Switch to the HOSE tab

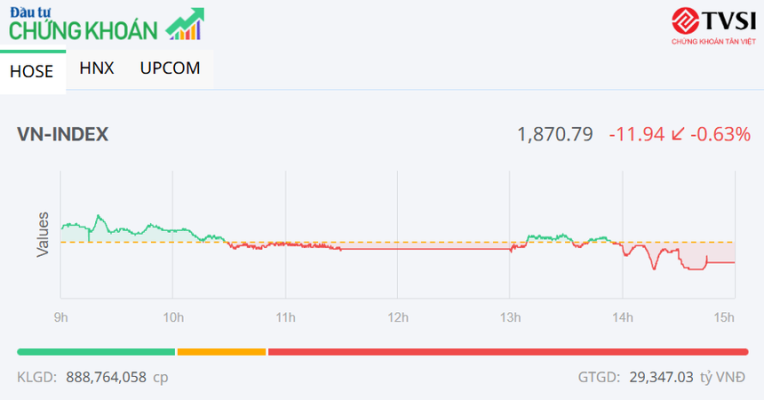(x=32, y=71)
